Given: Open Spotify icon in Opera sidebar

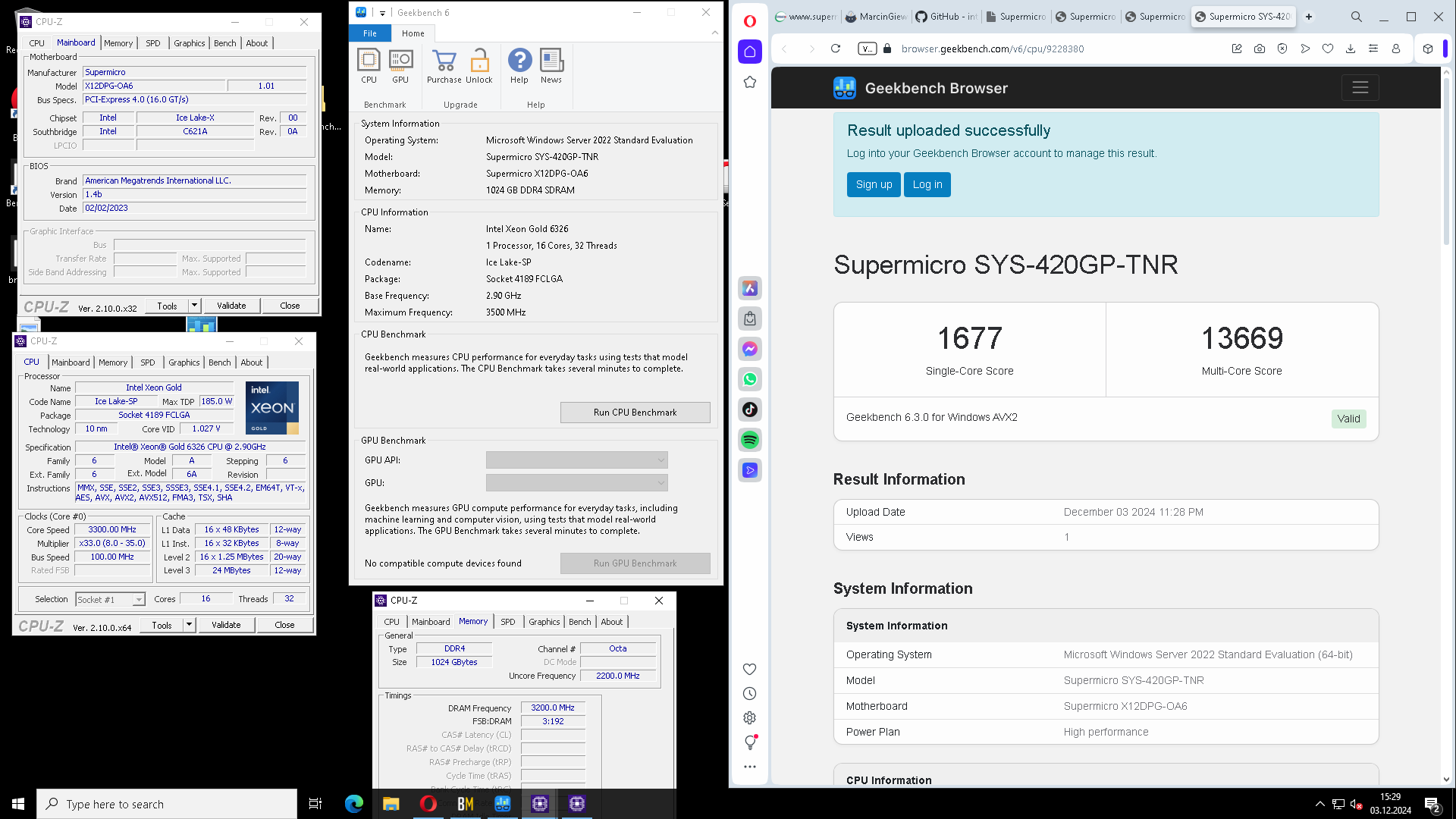Looking at the screenshot, I should (x=750, y=440).
